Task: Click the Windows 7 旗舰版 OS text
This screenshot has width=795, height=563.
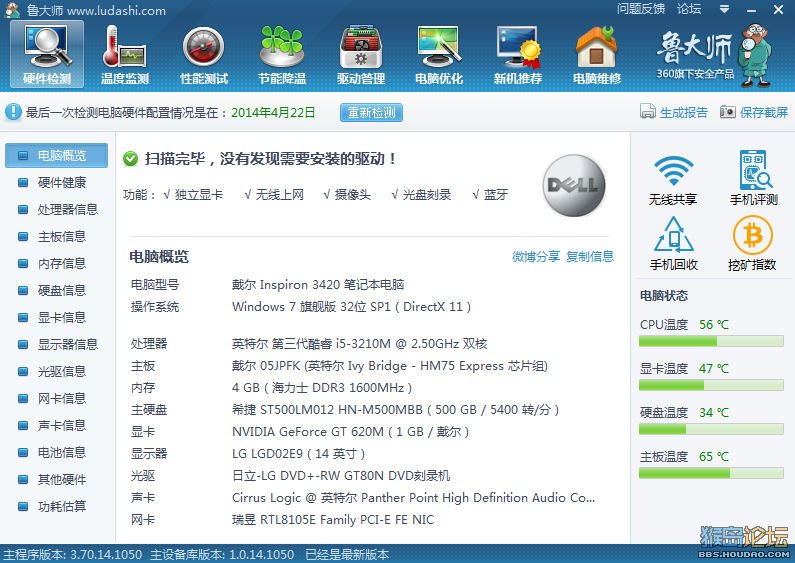Action: [x=351, y=307]
